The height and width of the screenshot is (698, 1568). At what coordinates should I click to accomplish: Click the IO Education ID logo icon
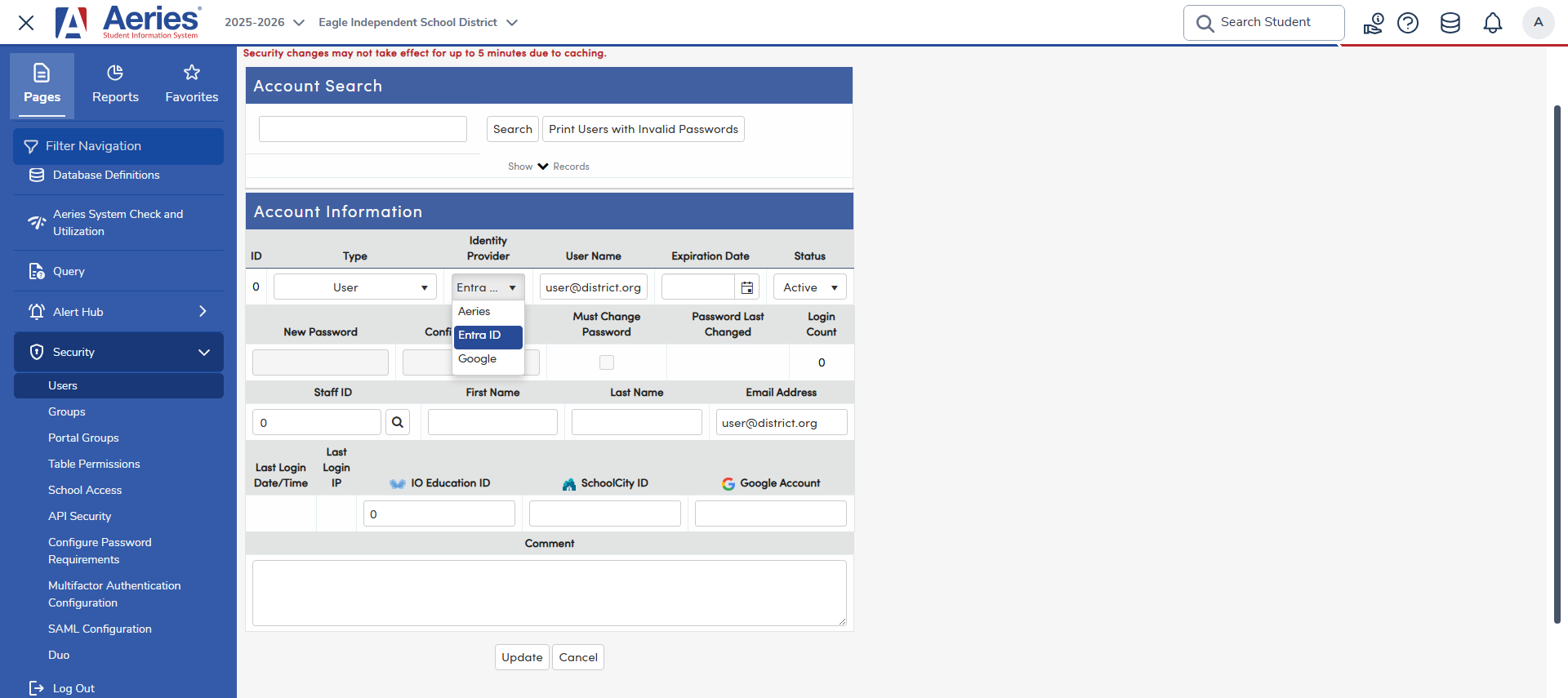pos(398,483)
